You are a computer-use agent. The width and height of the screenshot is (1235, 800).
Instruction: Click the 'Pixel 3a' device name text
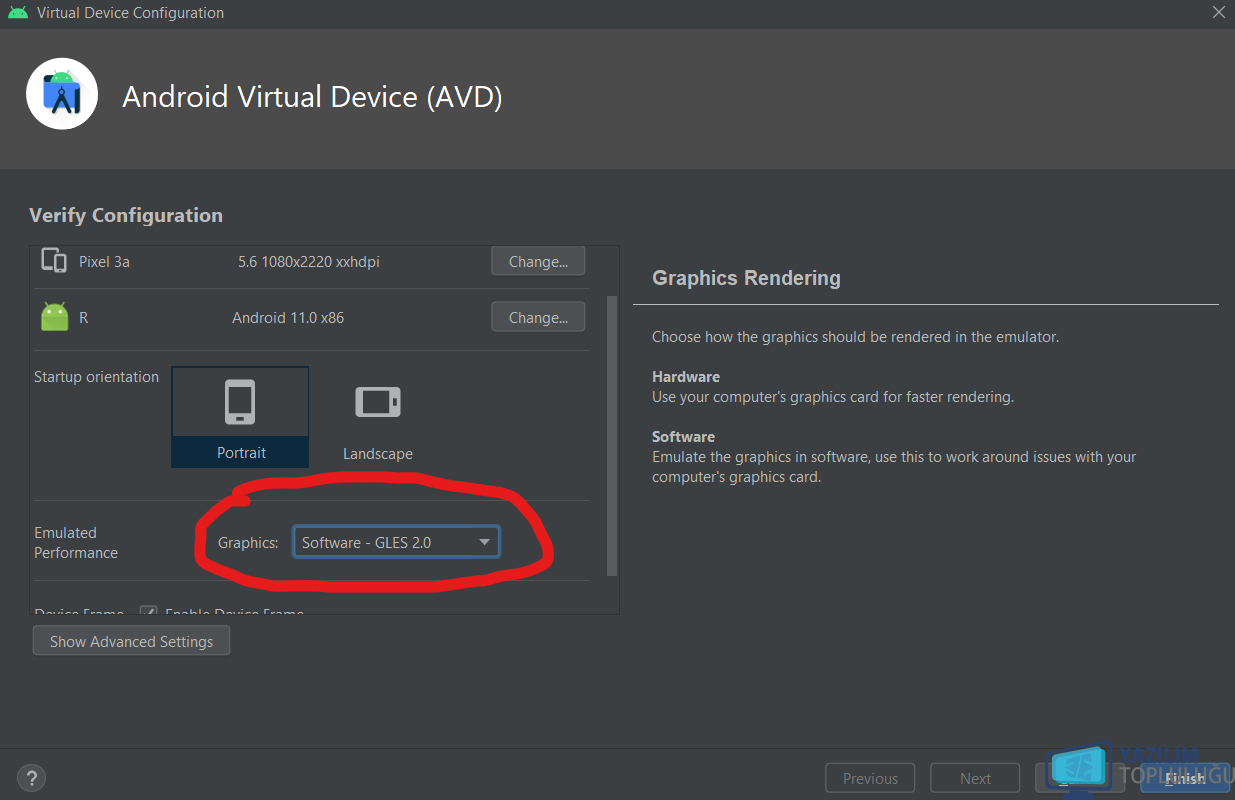[105, 261]
